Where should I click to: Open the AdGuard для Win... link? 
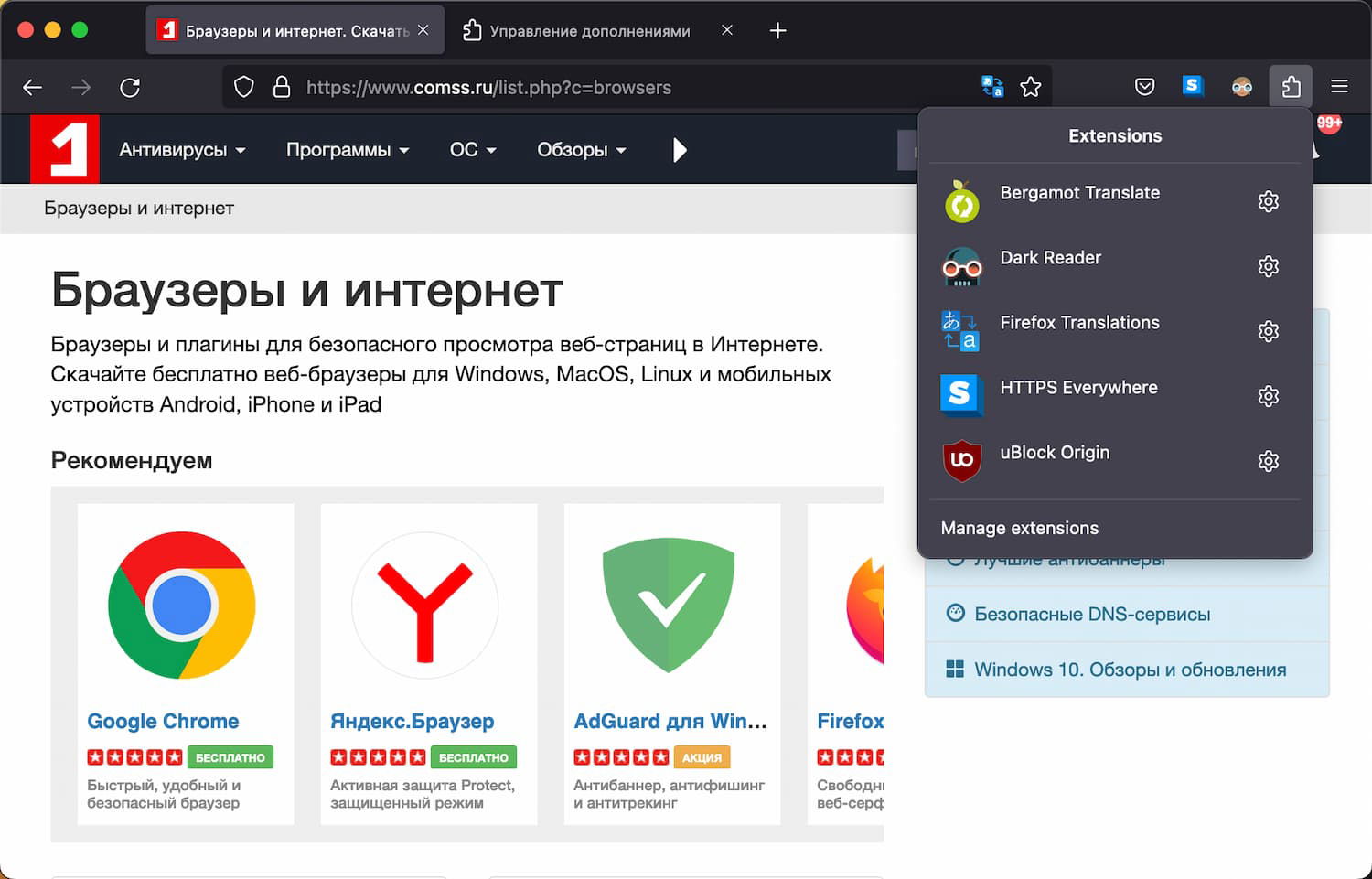670,721
